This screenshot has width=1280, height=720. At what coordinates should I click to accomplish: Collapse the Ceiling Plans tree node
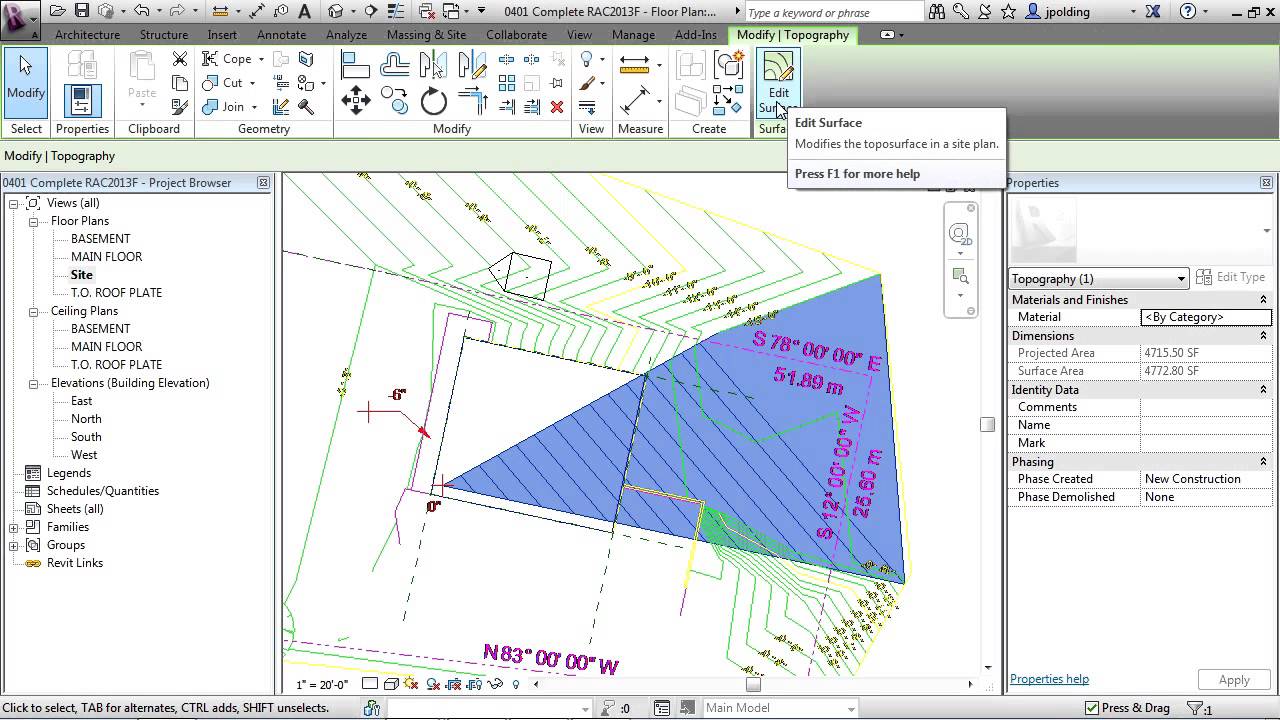pyautogui.click(x=33, y=311)
